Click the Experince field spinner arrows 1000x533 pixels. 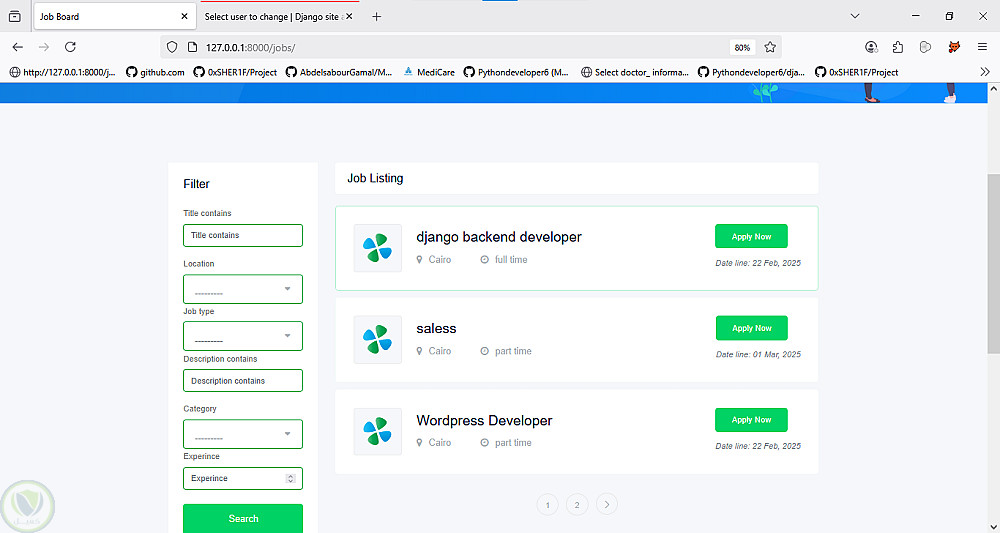pyautogui.click(x=290, y=478)
